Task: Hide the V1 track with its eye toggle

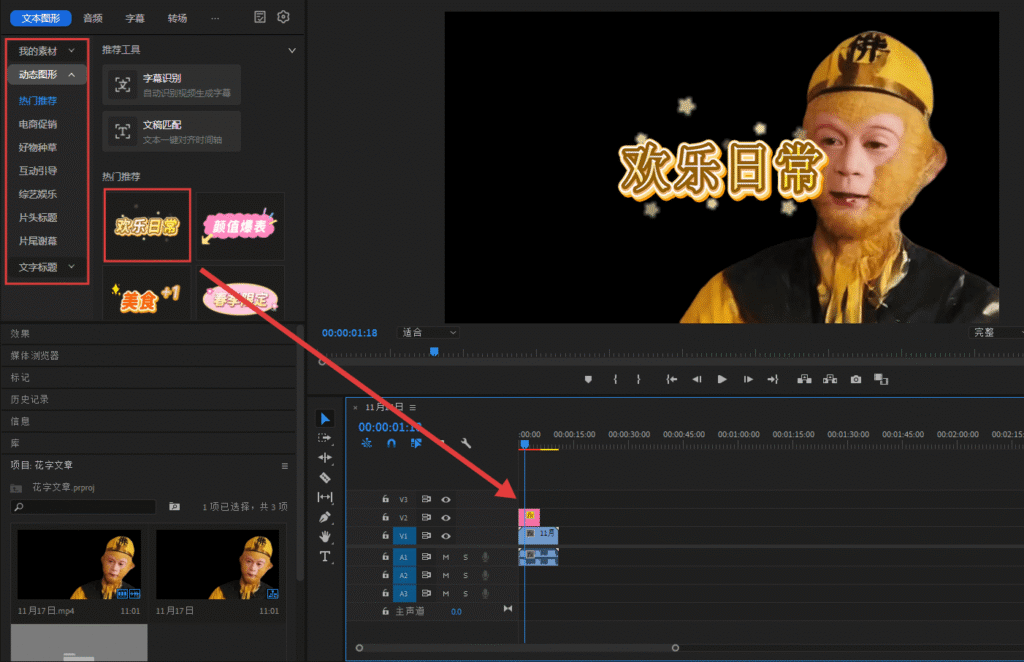Action: (446, 537)
